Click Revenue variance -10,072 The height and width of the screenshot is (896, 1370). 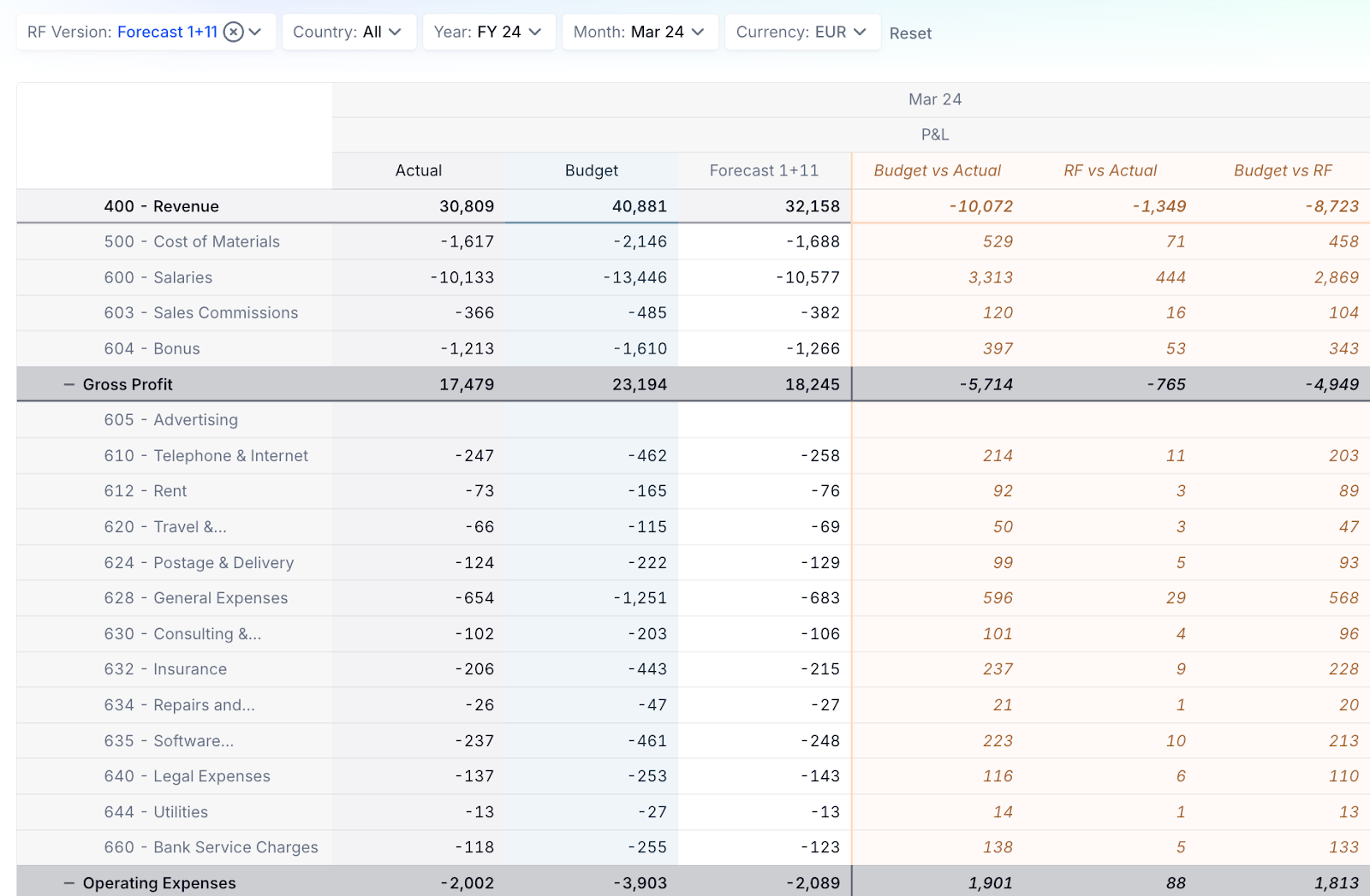point(980,206)
